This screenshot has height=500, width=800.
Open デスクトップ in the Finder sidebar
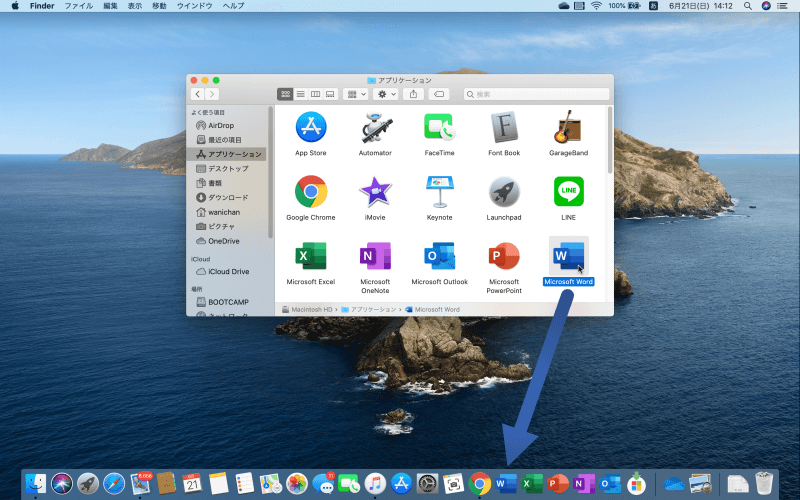point(226,168)
